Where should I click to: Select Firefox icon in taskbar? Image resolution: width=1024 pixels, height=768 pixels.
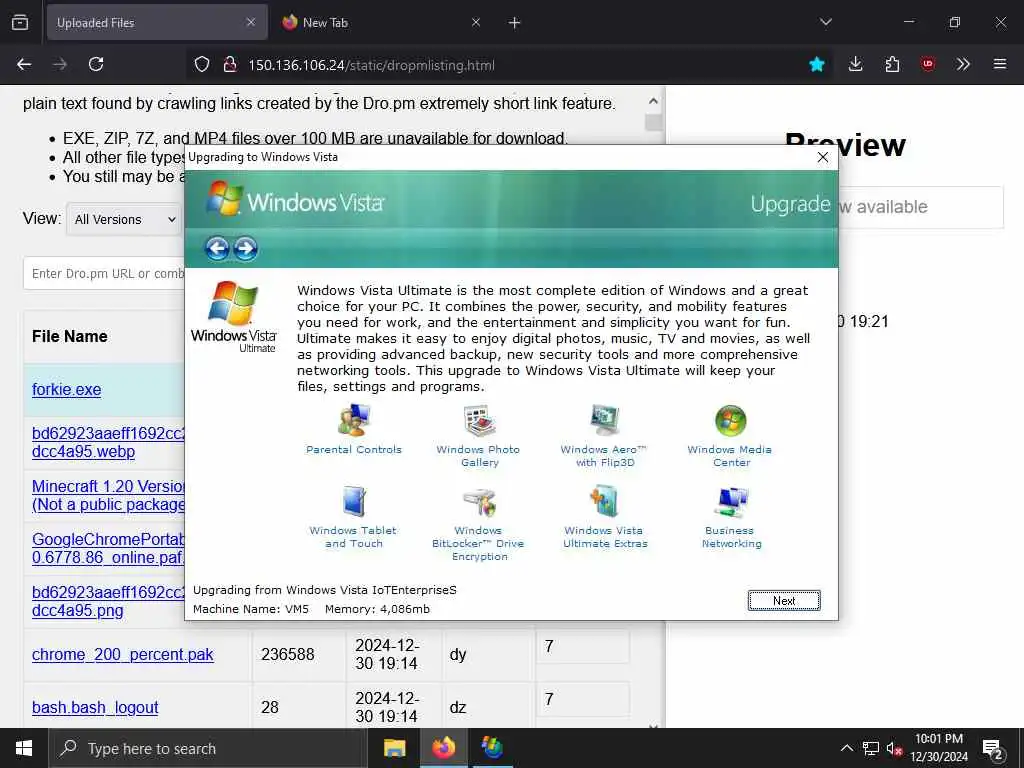coord(443,748)
